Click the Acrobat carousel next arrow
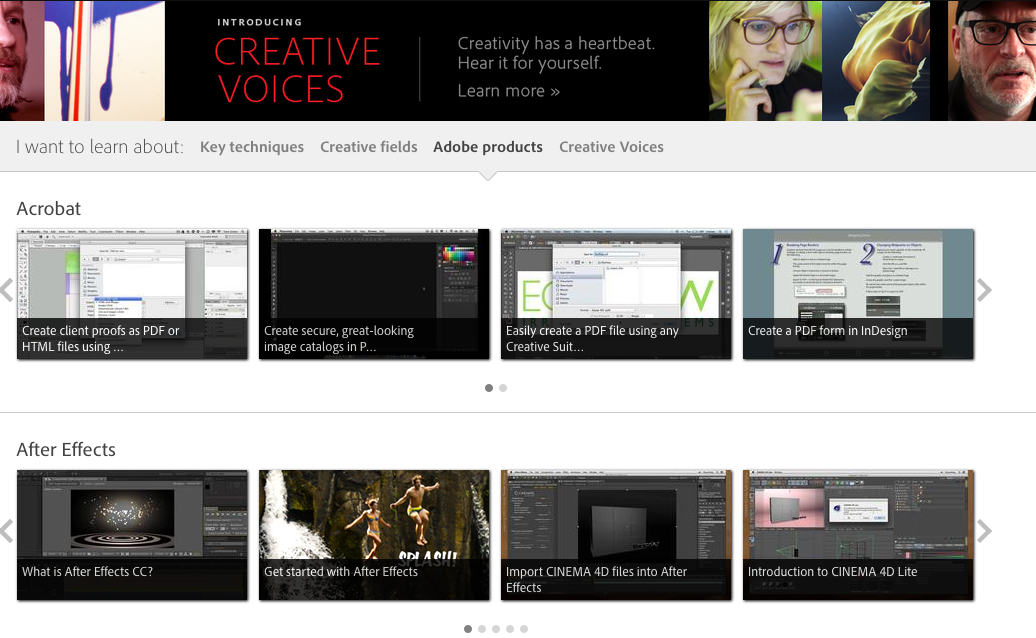 [984, 290]
